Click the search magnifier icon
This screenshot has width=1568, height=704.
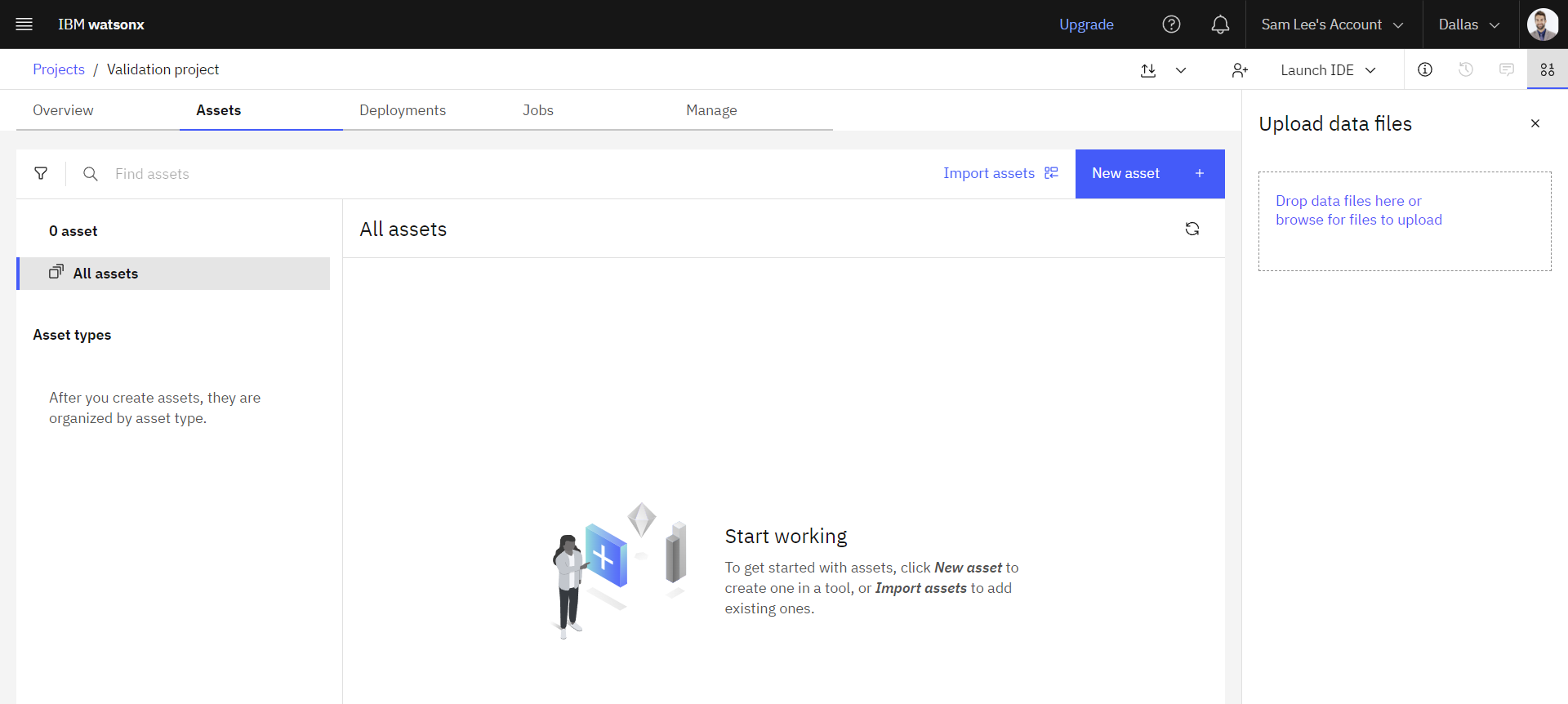pos(91,174)
